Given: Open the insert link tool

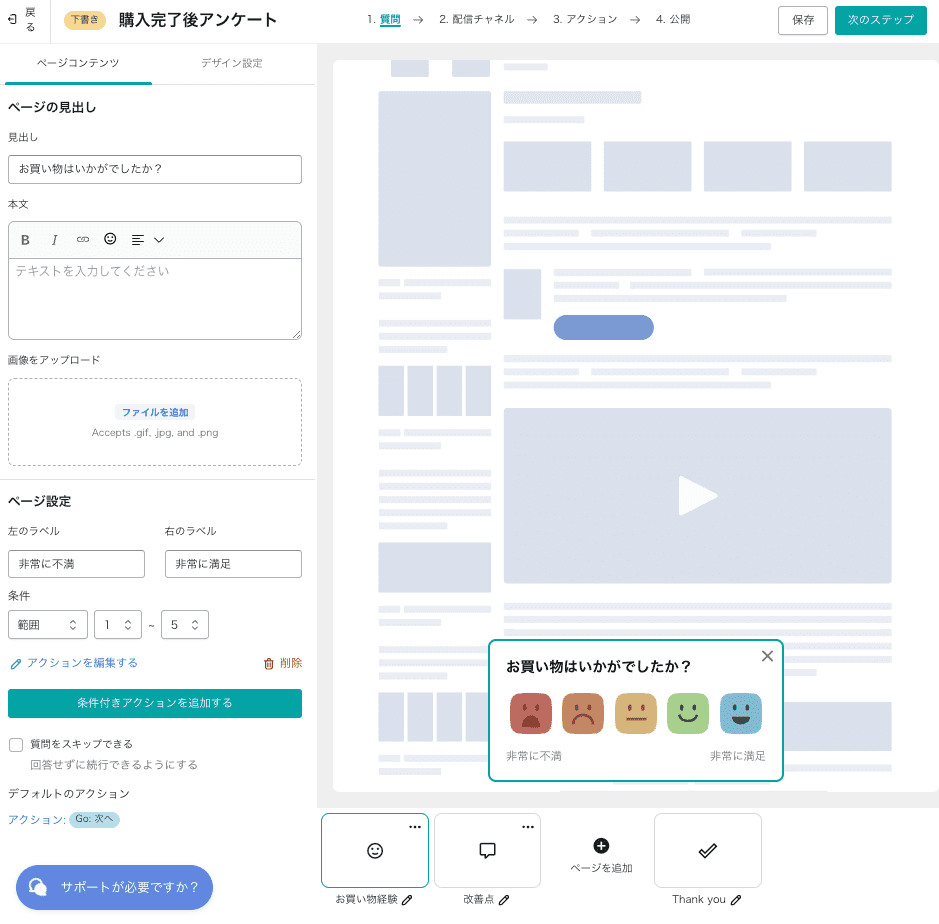Looking at the screenshot, I should pos(82,240).
